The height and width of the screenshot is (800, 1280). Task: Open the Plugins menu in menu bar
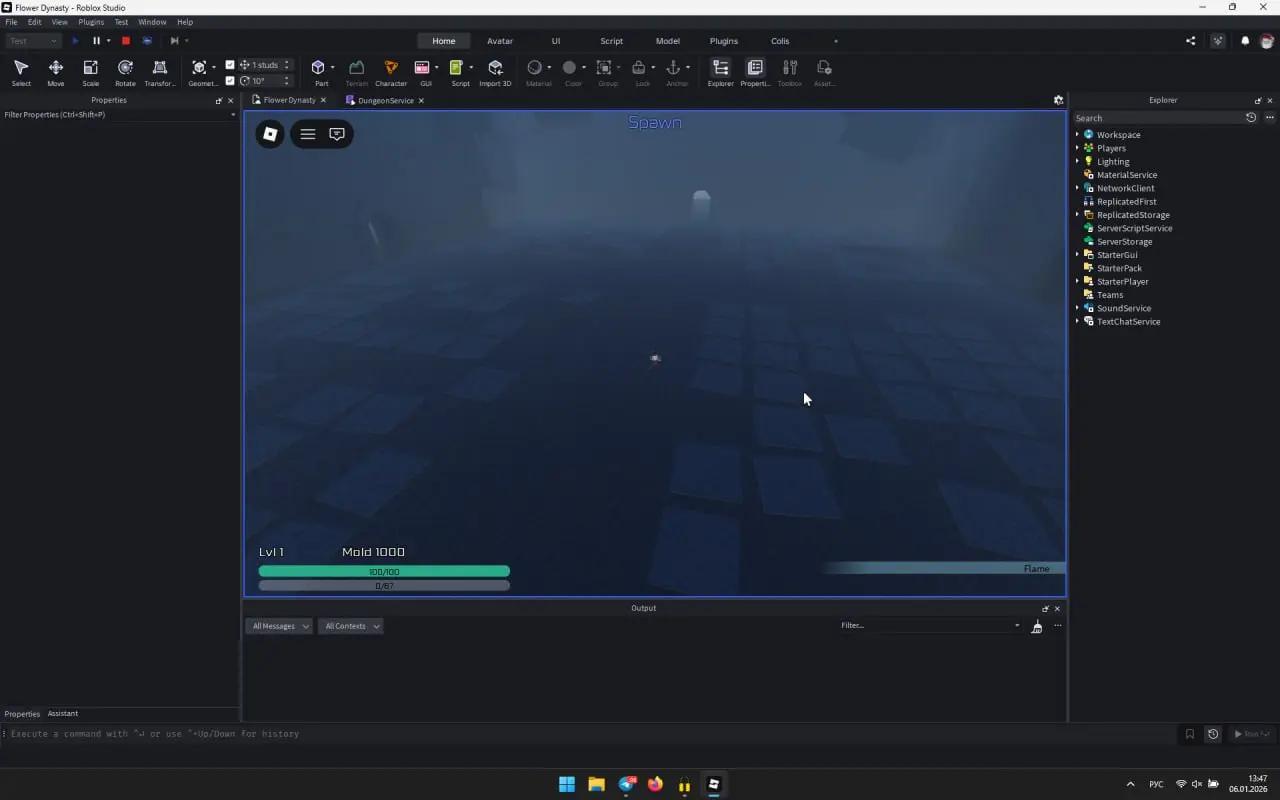tap(91, 22)
